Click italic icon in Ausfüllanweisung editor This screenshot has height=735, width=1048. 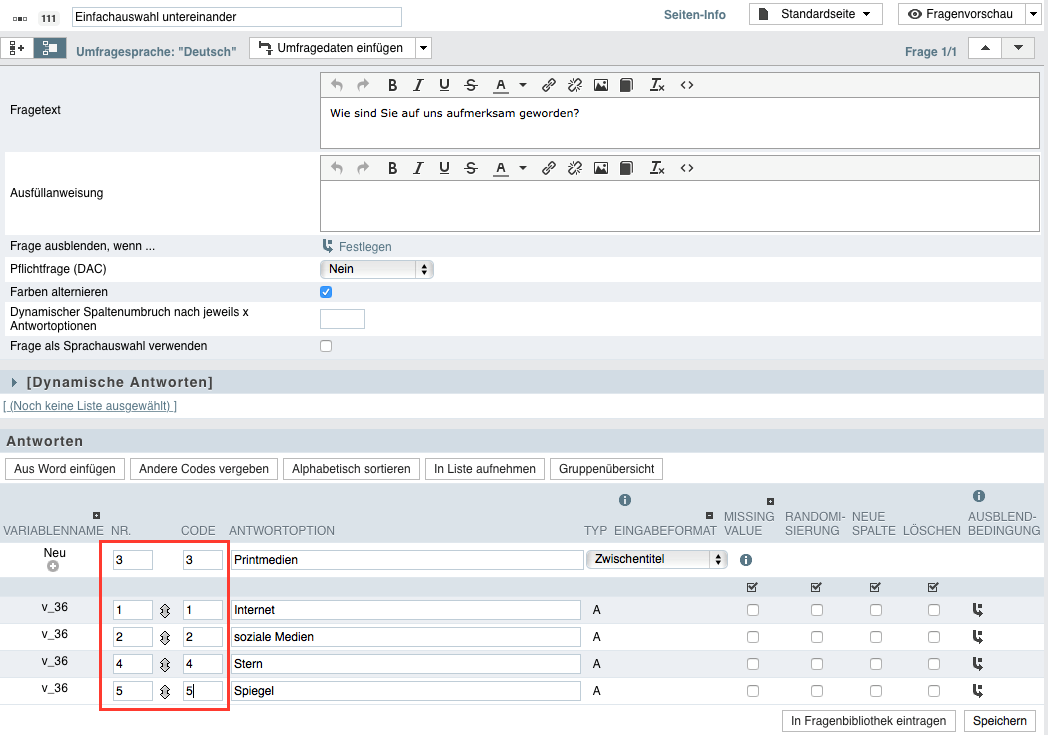(418, 168)
